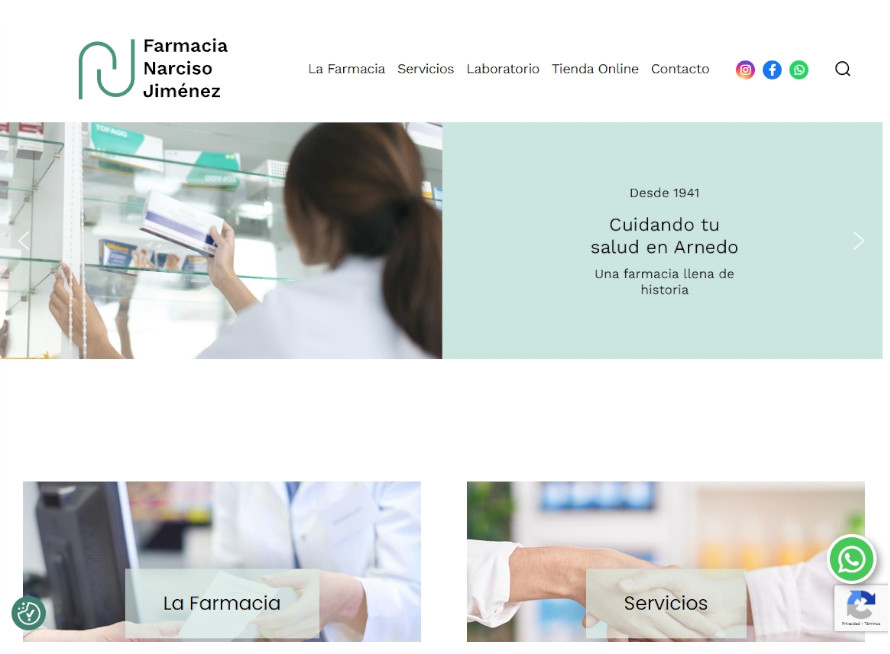
Task: Open the Servicios menu item
Action: point(426,69)
